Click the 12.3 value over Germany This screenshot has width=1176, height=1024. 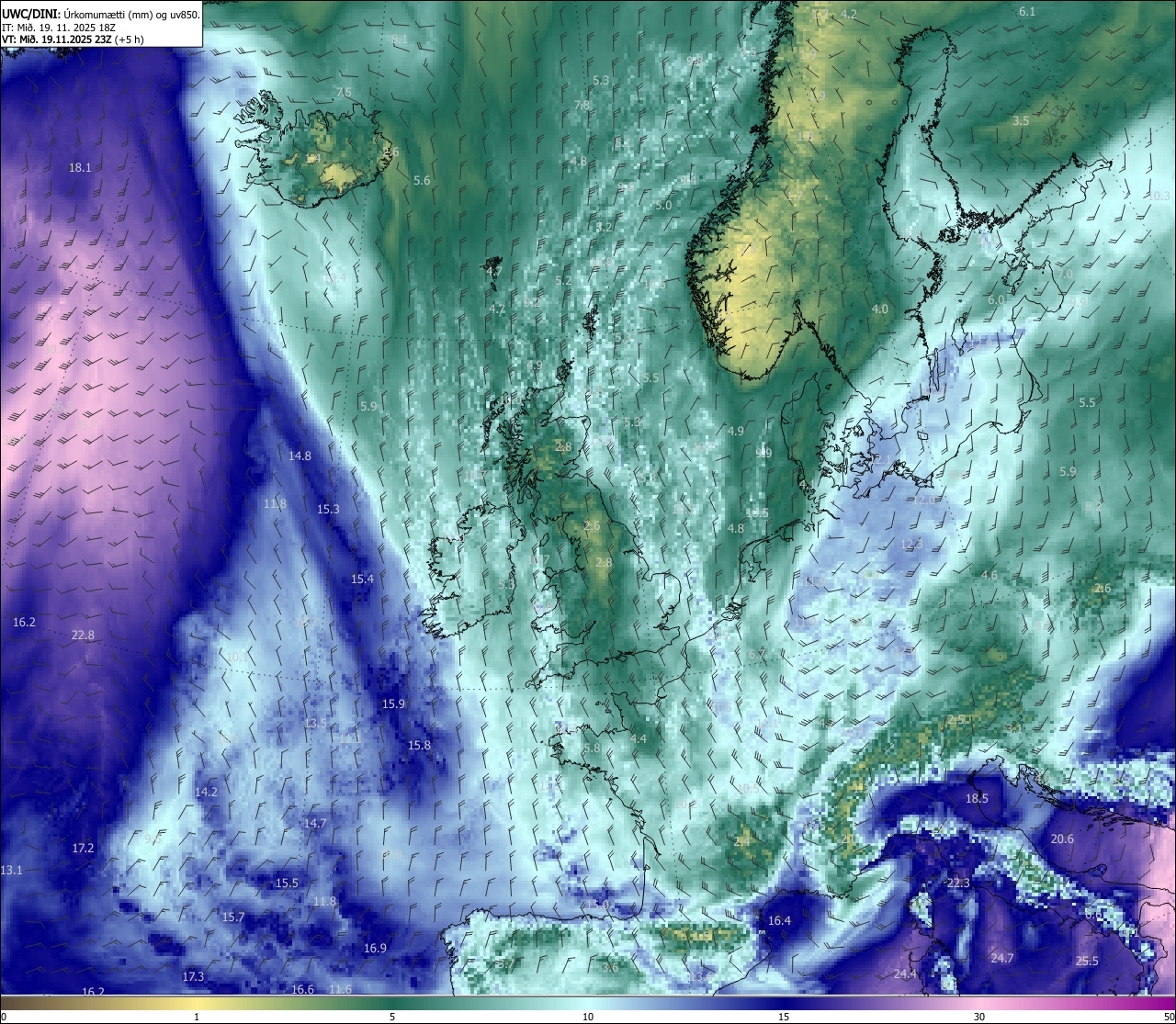pyautogui.click(x=911, y=545)
